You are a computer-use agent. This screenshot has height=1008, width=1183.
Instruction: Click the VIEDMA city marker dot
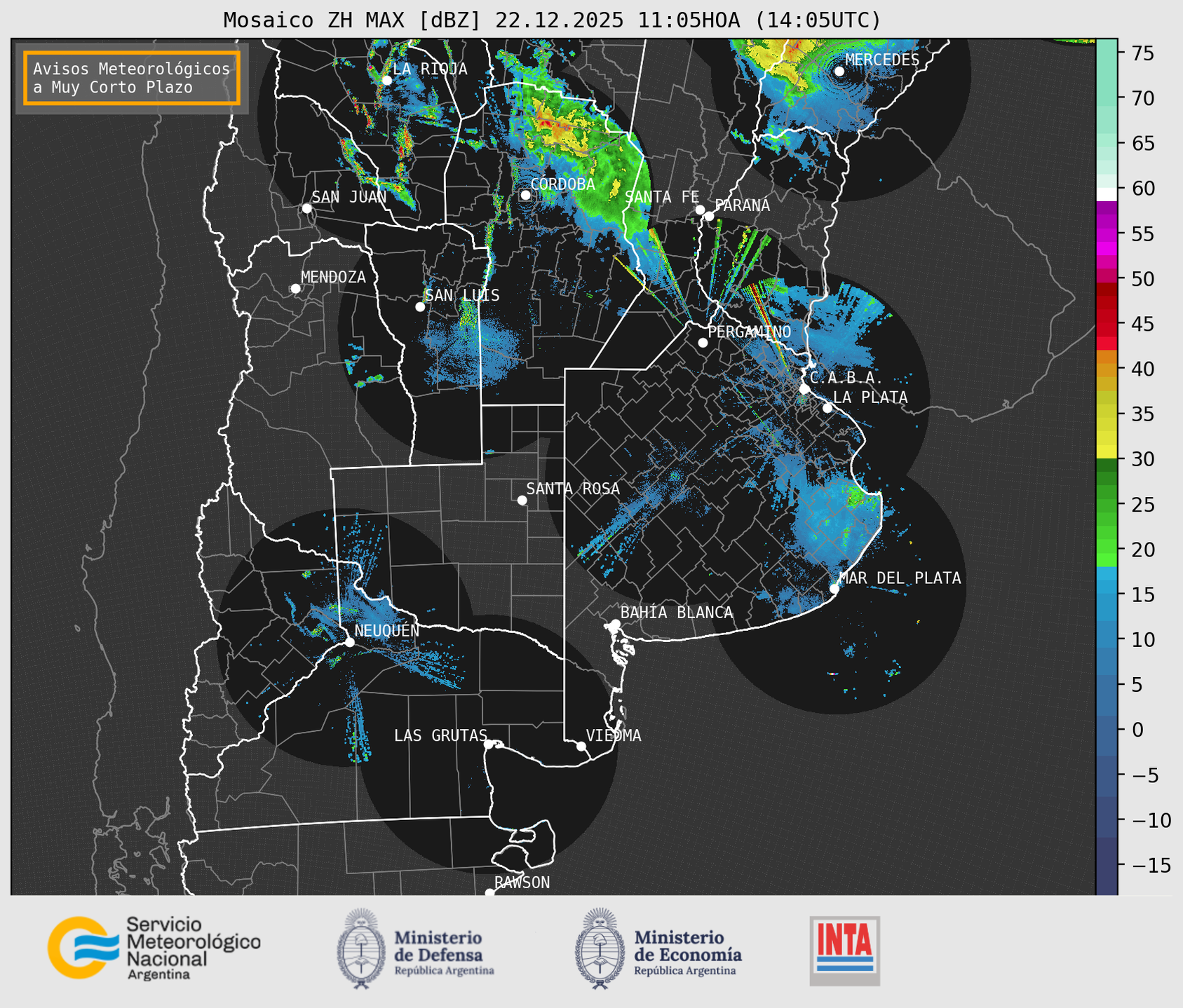click(x=581, y=746)
